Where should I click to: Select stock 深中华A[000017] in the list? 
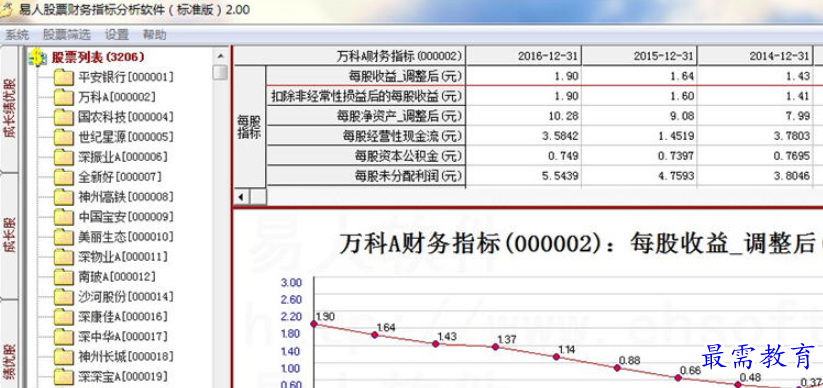point(122,337)
